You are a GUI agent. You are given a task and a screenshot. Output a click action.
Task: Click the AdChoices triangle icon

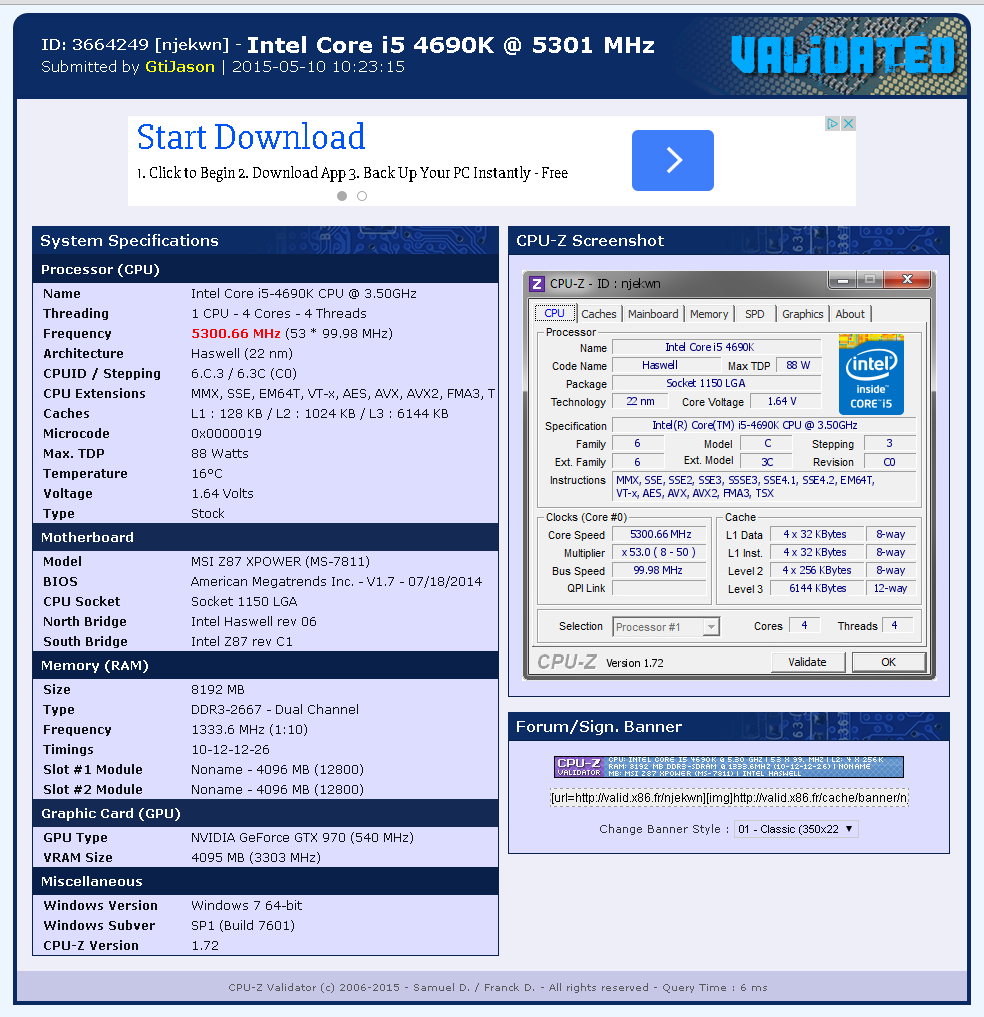(x=832, y=123)
